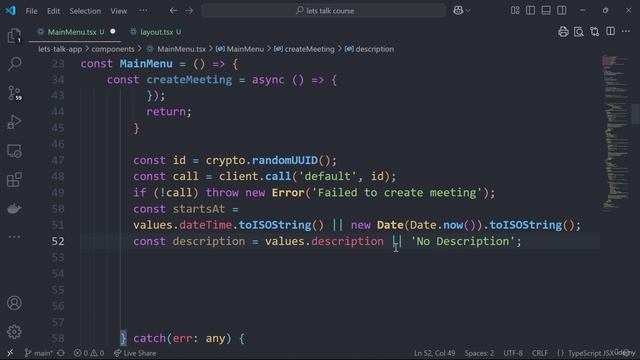Show additional views ellipsis in activity bar
This screenshot has width=640, height=360.
click(x=14, y=236)
